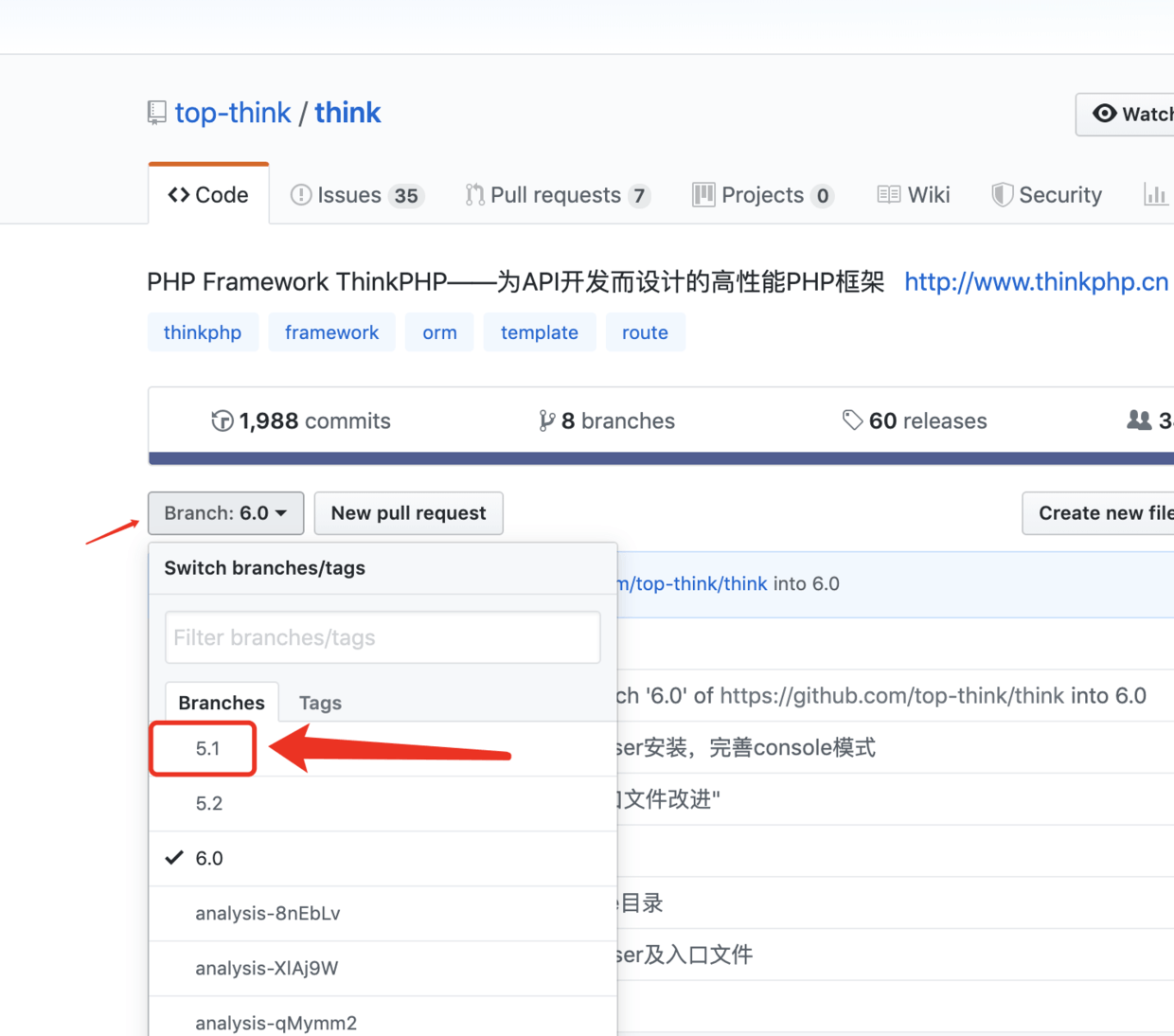Image resolution: width=1174 pixels, height=1036 pixels.
Task: Open the top-think/think merge commit link
Action: [692, 583]
